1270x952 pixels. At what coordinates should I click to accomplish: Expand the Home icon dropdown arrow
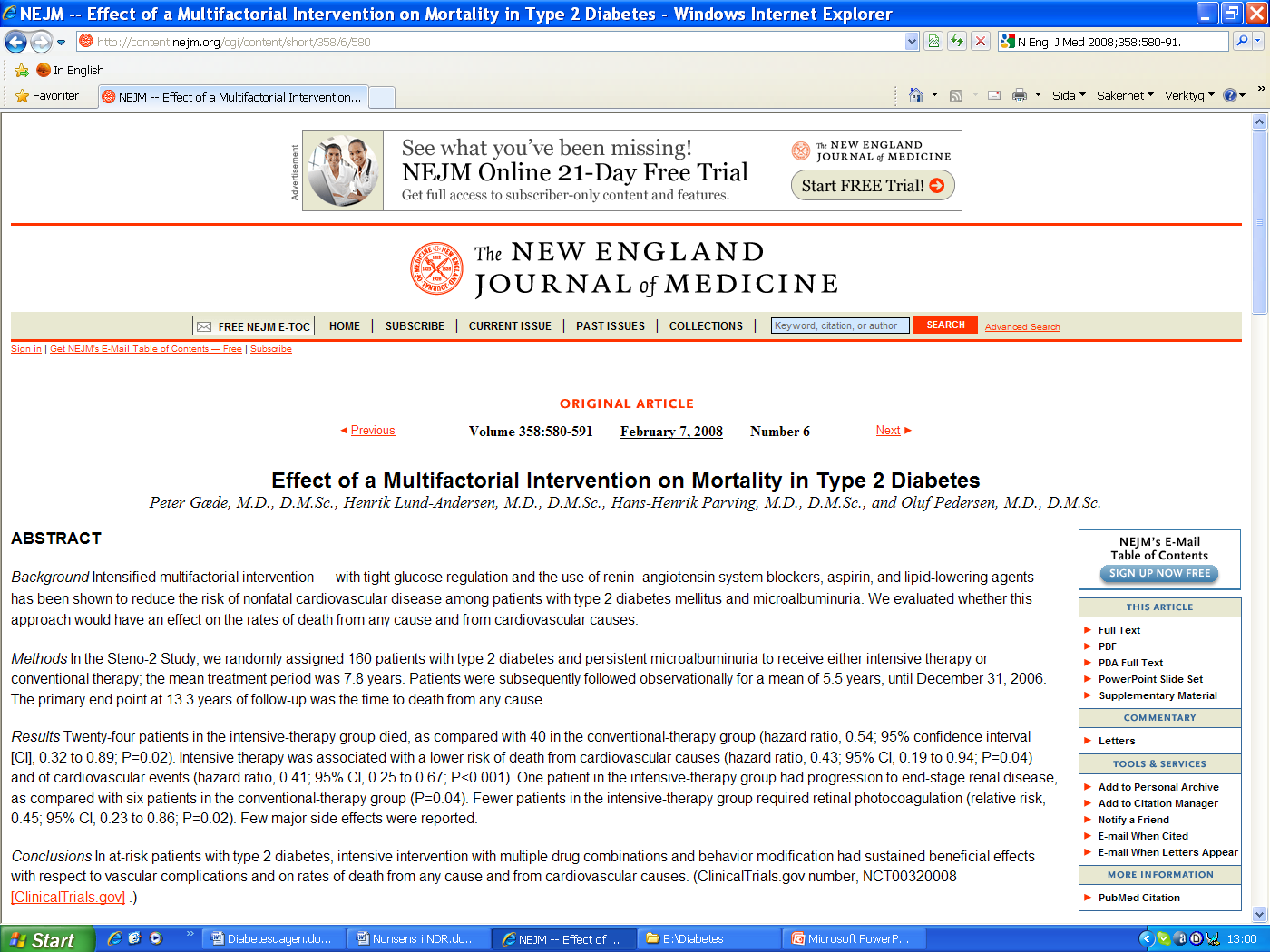[x=934, y=95]
